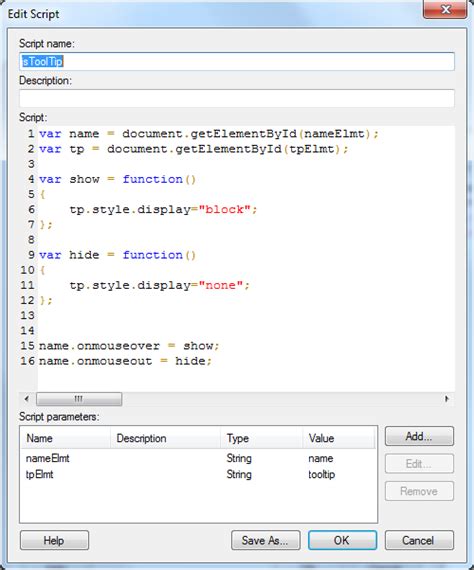Screen dimensions: 474x570
Task: Click 'var show = function()' on line 4
Action: click(117, 179)
